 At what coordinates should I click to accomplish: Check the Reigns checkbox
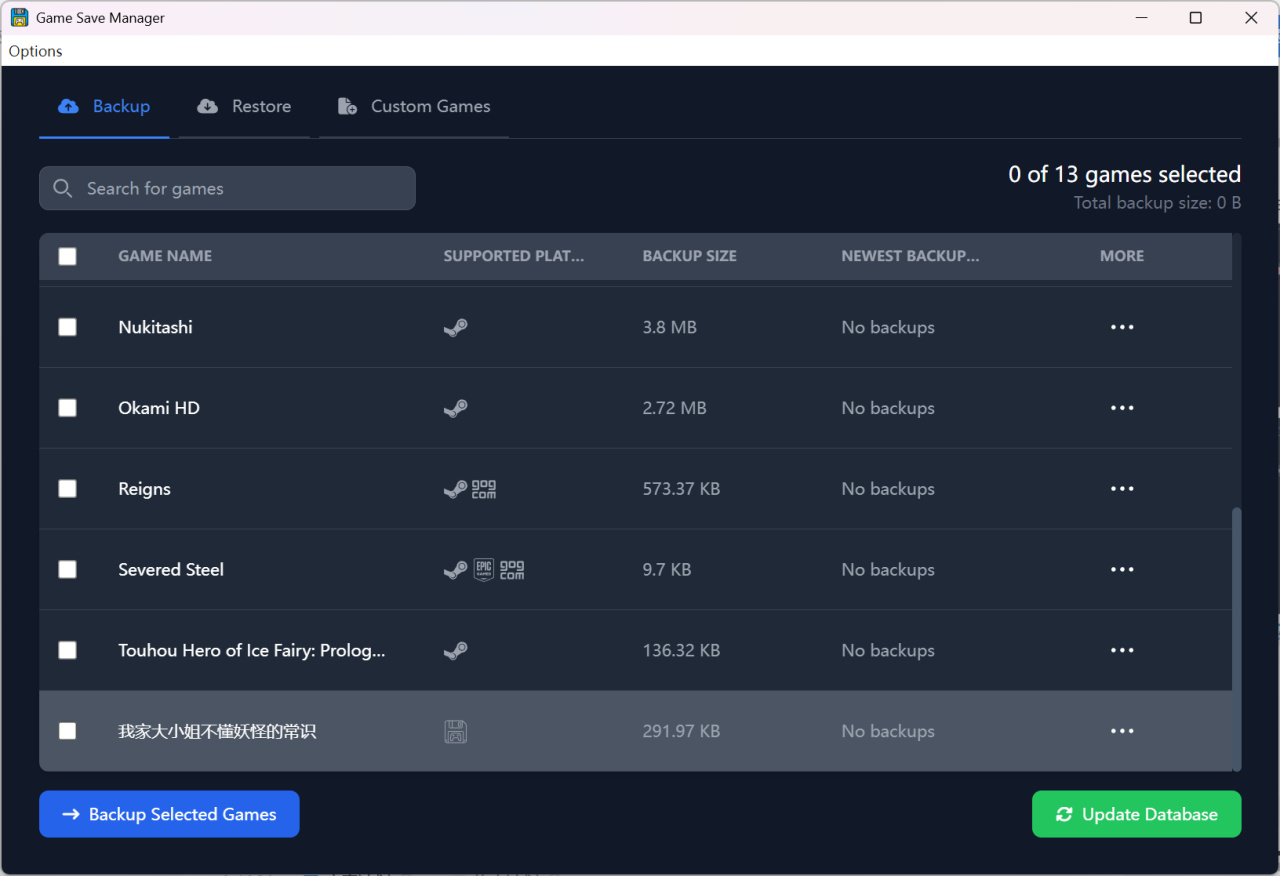point(67,489)
